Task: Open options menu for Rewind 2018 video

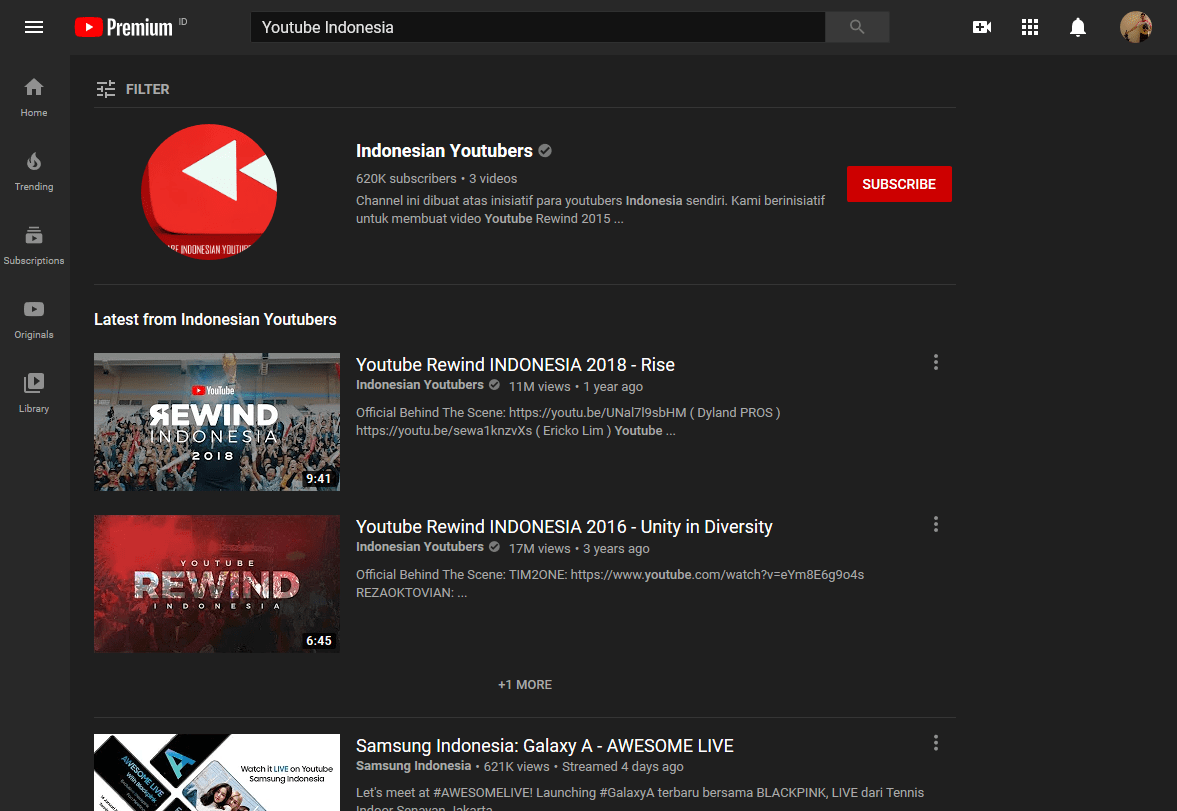Action: [x=935, y=362]
